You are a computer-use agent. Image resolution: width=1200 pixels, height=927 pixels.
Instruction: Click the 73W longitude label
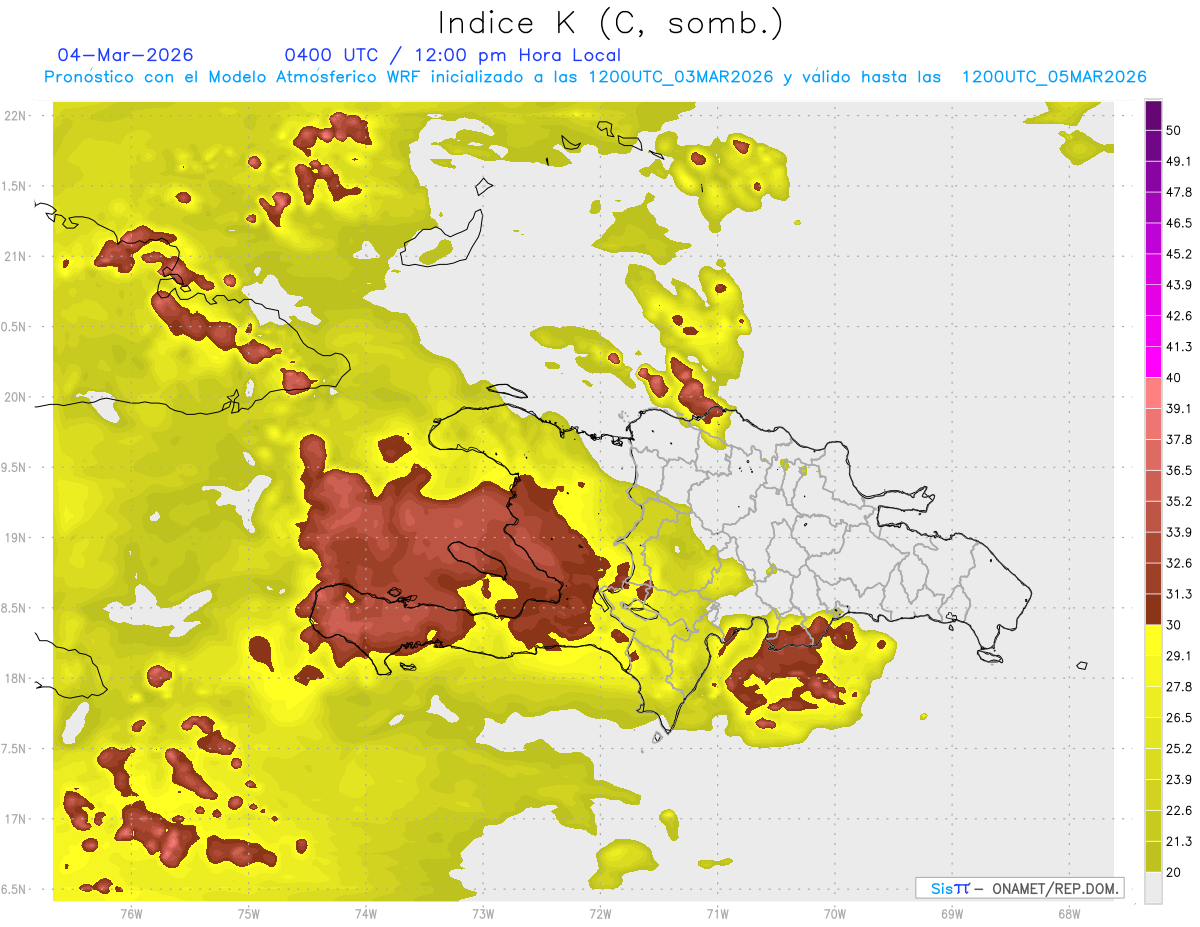[483, 913]
